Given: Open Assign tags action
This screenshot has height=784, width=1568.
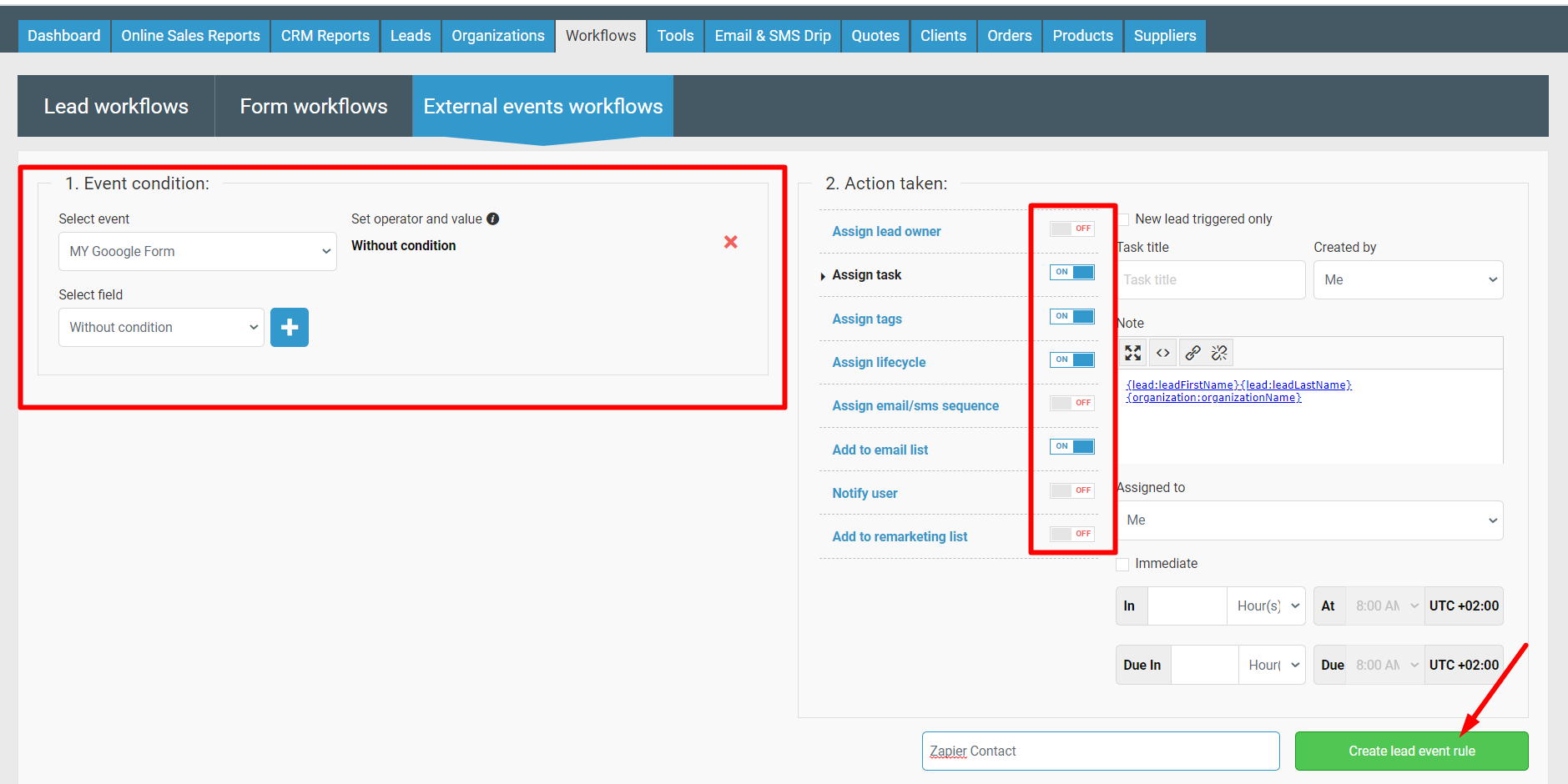Looking at the screenshot, I should click(867, 319).
